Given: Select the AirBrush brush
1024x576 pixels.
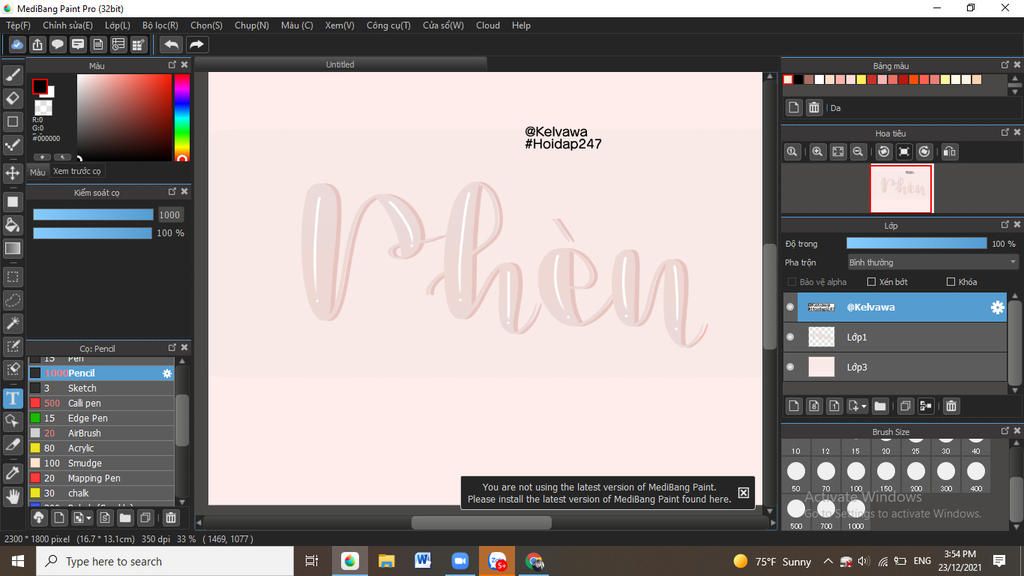Looking at the screenshot, I should coord(101,433).
